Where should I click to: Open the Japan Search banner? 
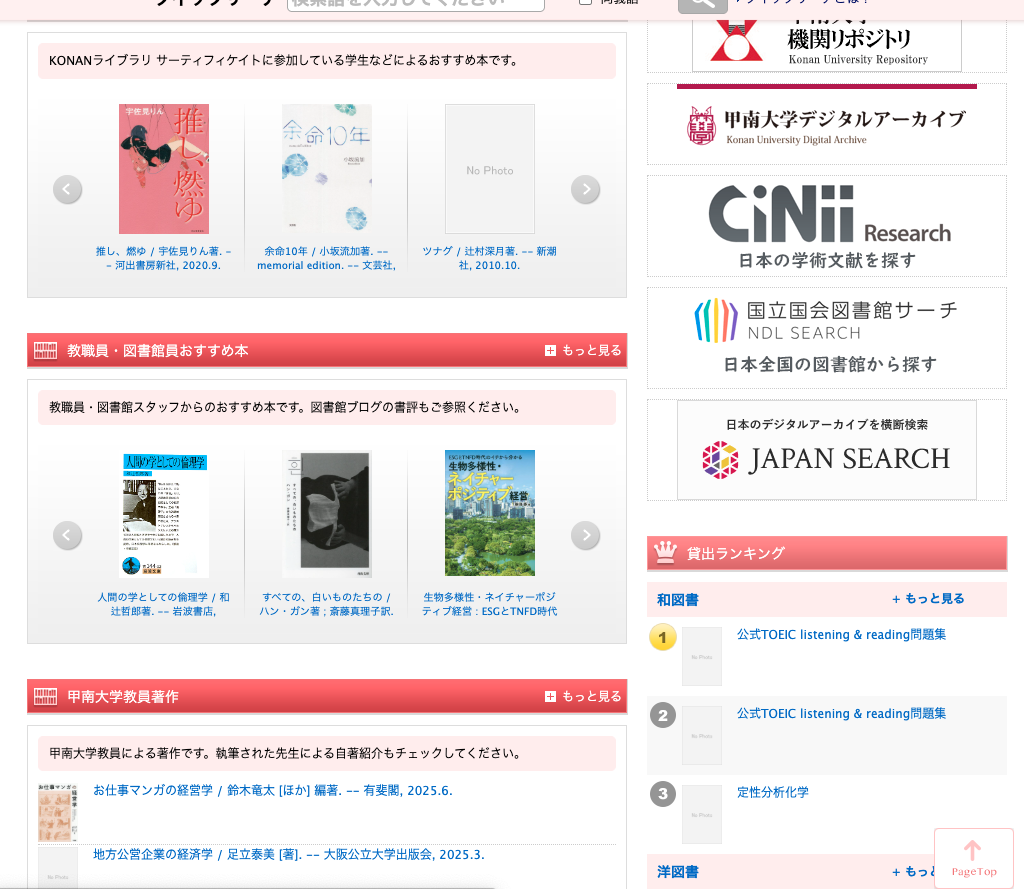point(827,450)
